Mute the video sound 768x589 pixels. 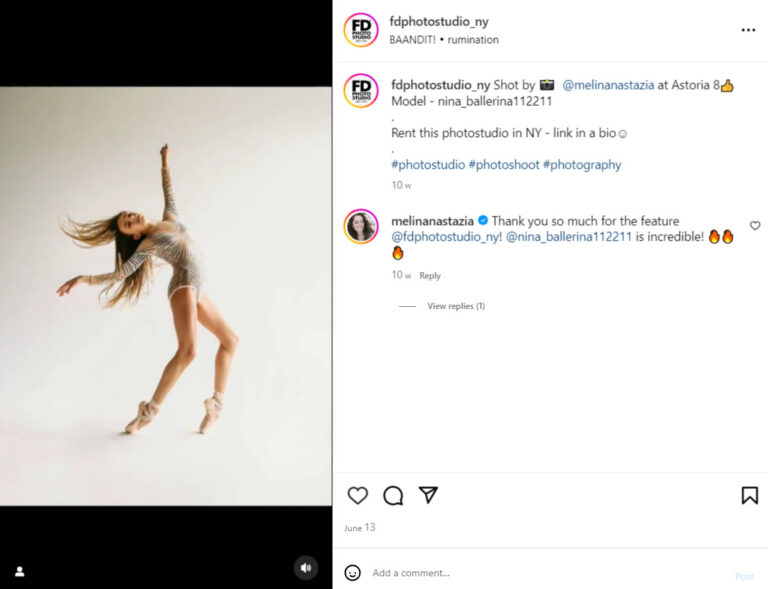[x=306, y=568]
